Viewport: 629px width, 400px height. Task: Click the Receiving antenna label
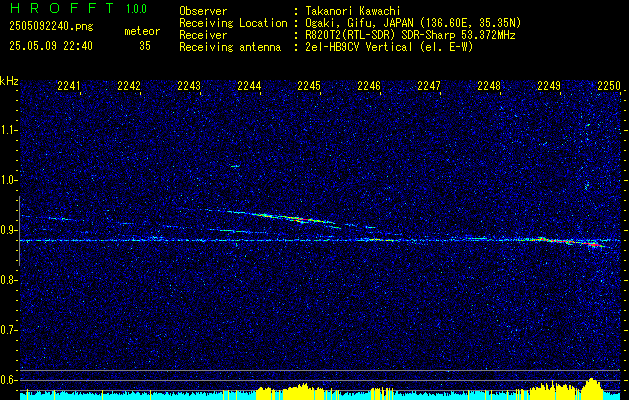click(x=230, y=47)
